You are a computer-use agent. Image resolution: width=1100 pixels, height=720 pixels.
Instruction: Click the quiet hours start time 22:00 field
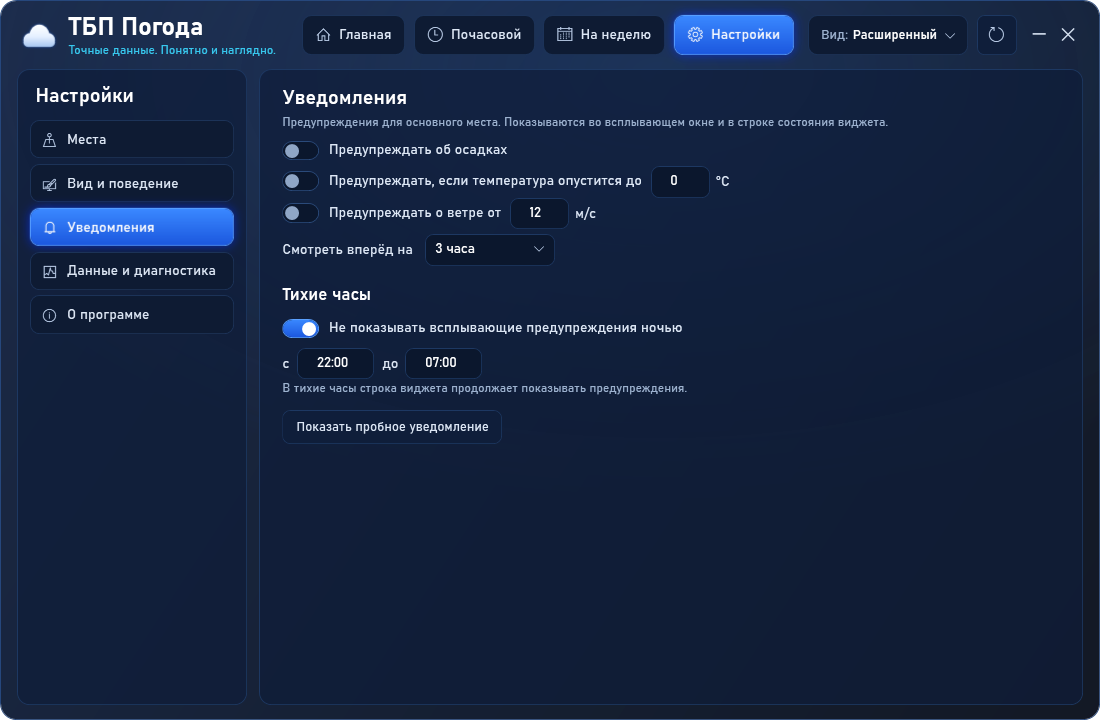coord(335,363)
